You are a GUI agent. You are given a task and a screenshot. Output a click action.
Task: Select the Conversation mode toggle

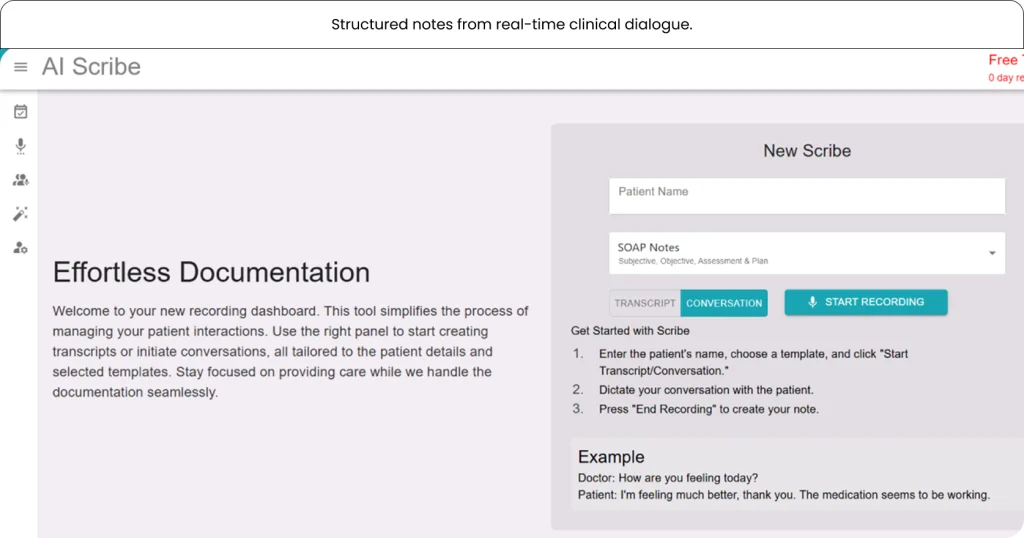(724, 303)
